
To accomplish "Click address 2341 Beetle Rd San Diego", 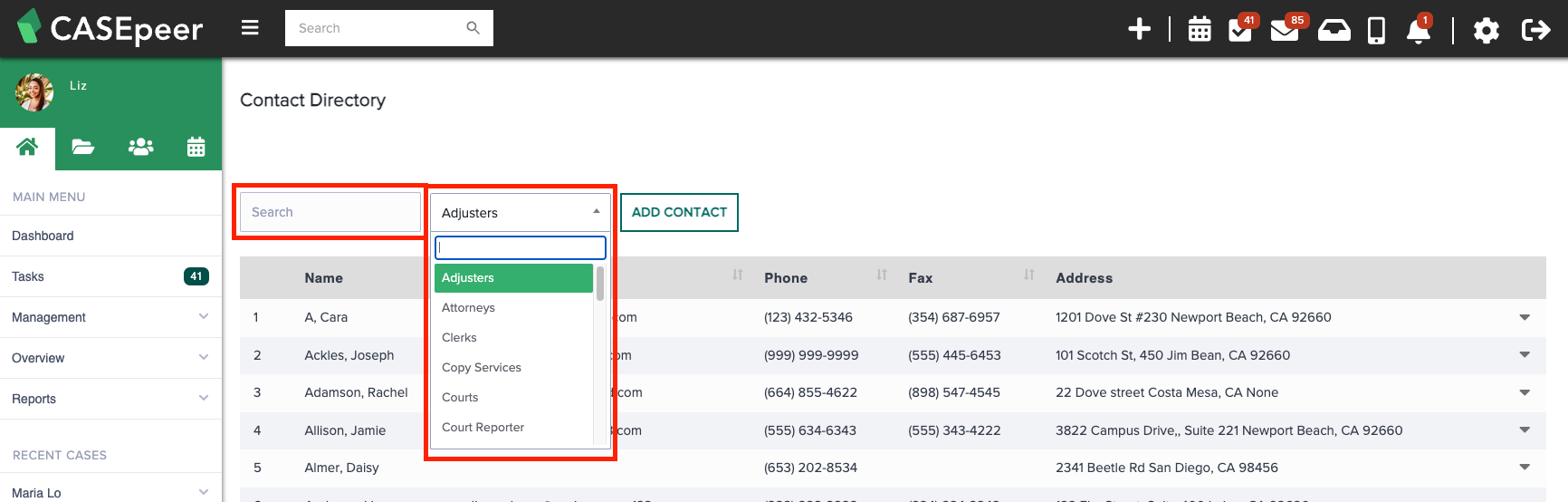I will (1167, 468).
